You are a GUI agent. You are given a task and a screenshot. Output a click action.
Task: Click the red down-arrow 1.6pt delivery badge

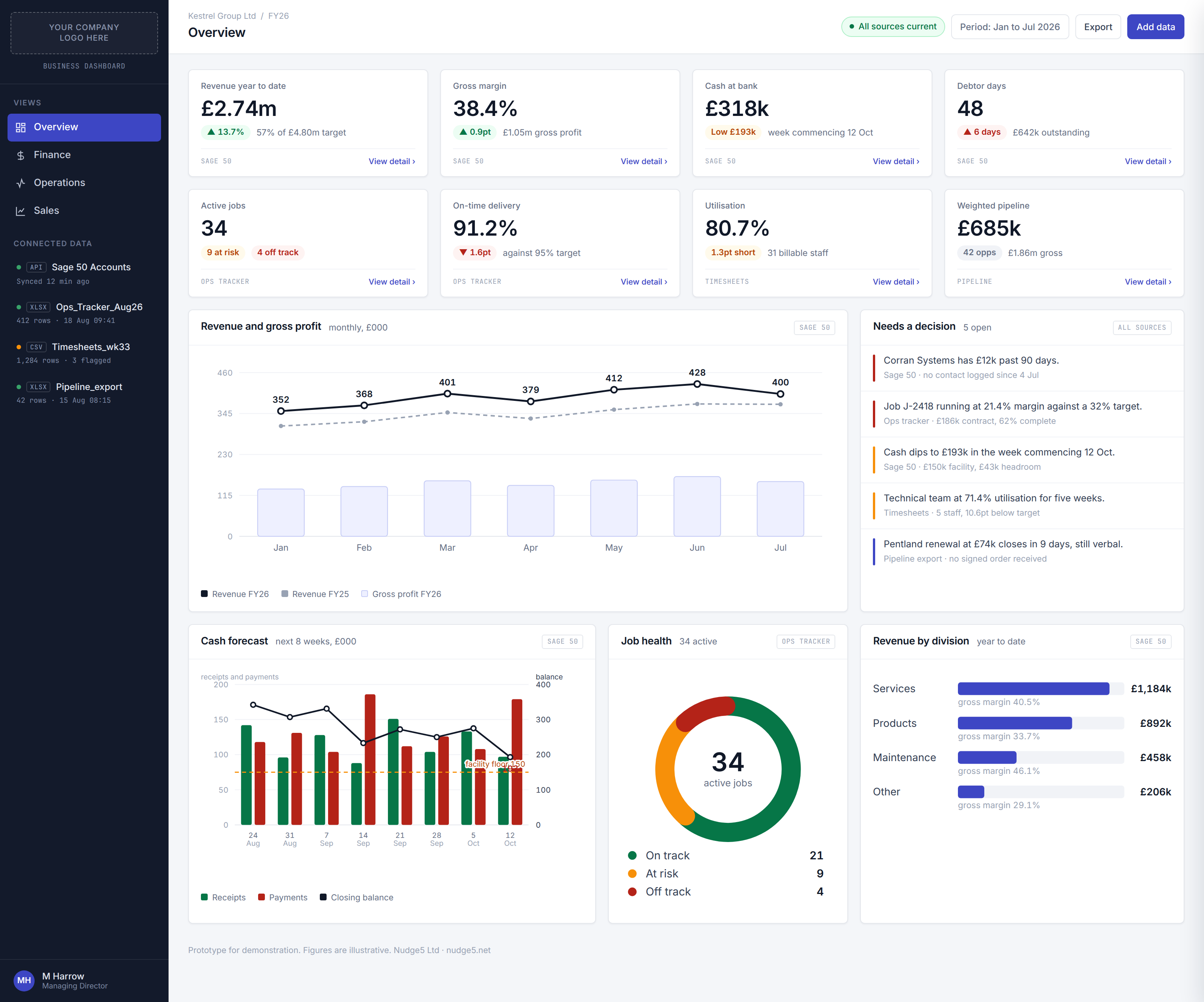(x=475, y=252)
